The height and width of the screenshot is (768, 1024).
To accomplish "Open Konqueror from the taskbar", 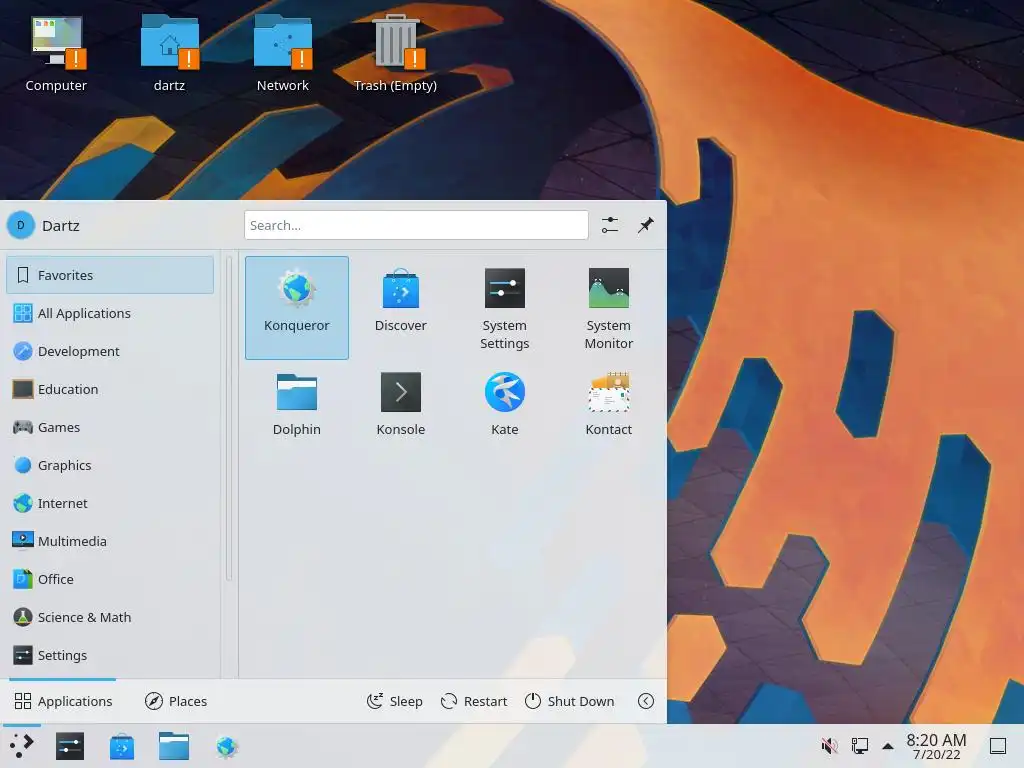I will pyautogui.click(x=227, y=746).
